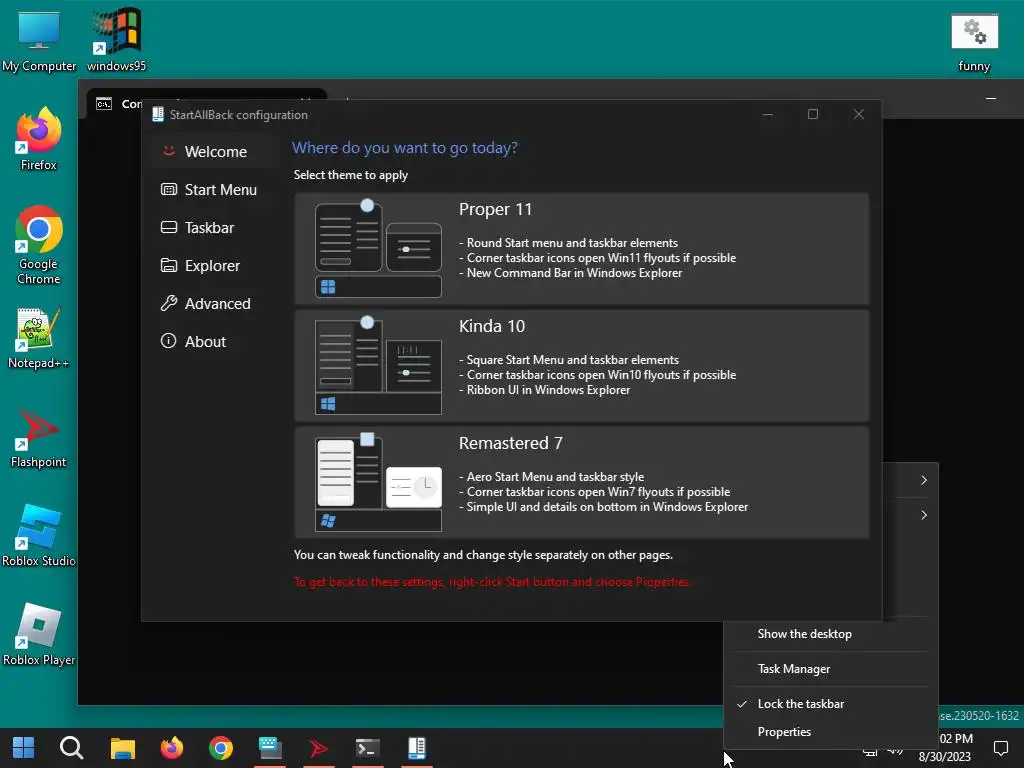The image size is (1024, 768).
Task: Open Firefox from the taskbar
Action: tap(172, 748)
